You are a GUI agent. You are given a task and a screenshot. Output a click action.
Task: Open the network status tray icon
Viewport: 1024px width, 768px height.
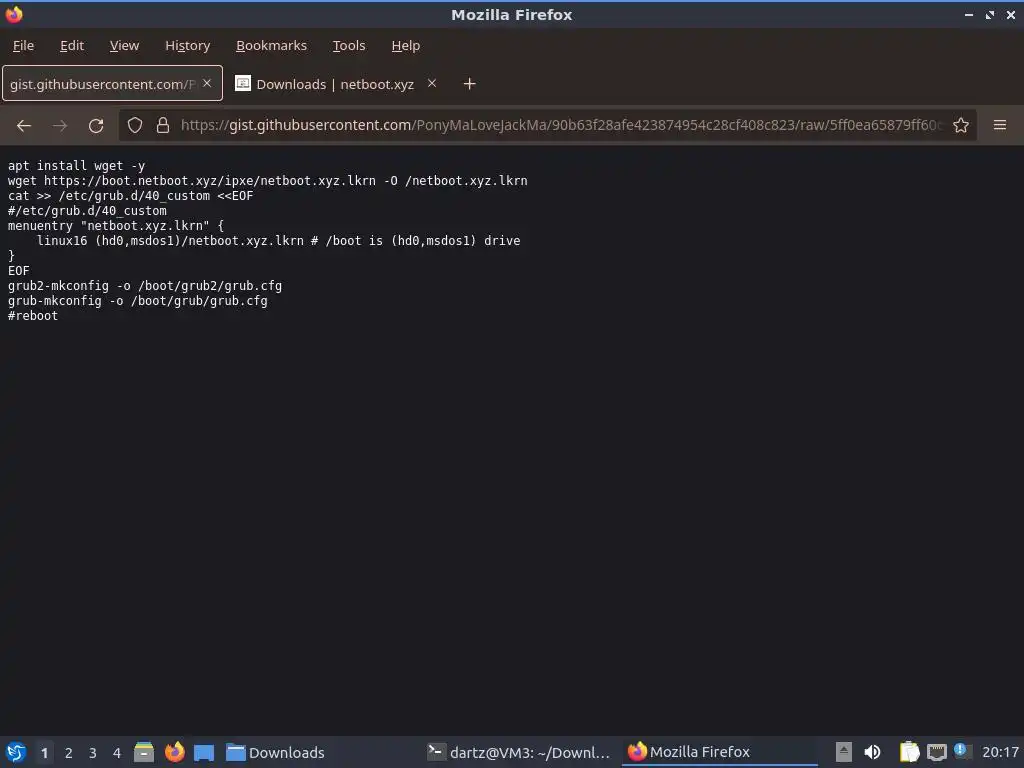[937, 752]
